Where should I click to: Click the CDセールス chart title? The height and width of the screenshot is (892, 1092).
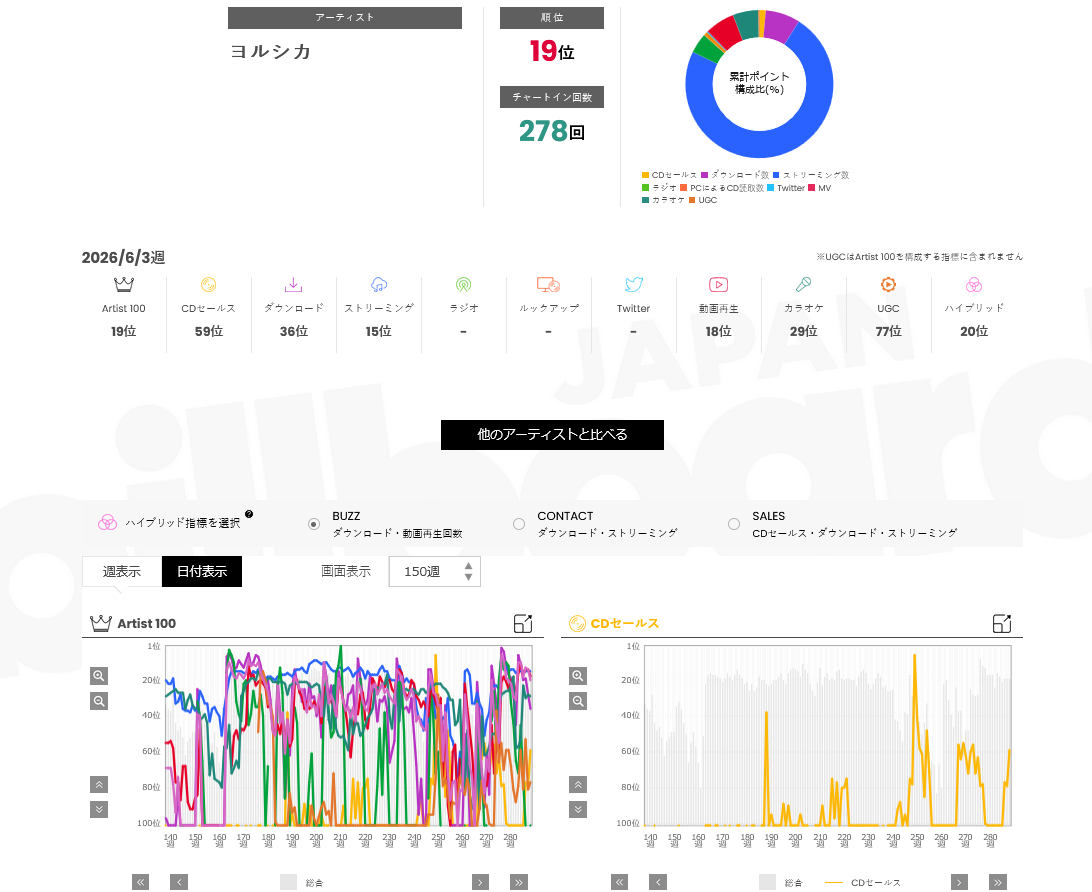[625, 623]
